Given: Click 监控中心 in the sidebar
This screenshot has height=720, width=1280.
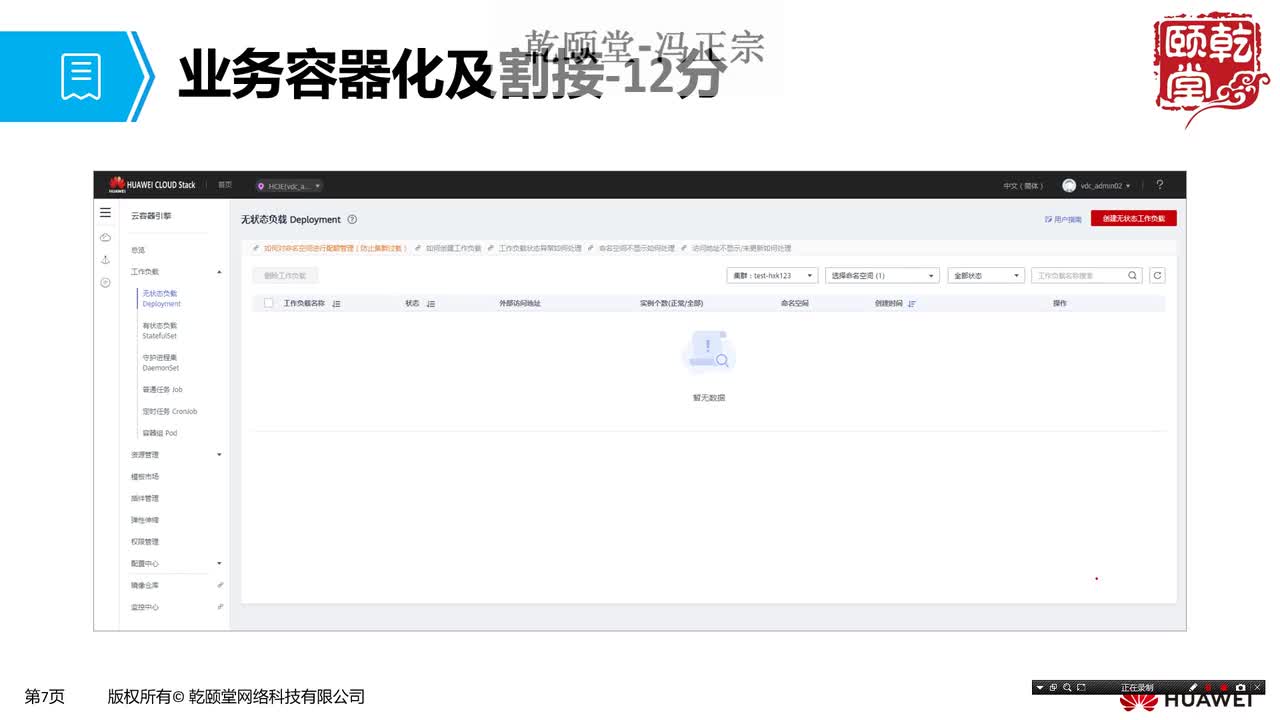Looking at the screenshot, I should [145, 607].
